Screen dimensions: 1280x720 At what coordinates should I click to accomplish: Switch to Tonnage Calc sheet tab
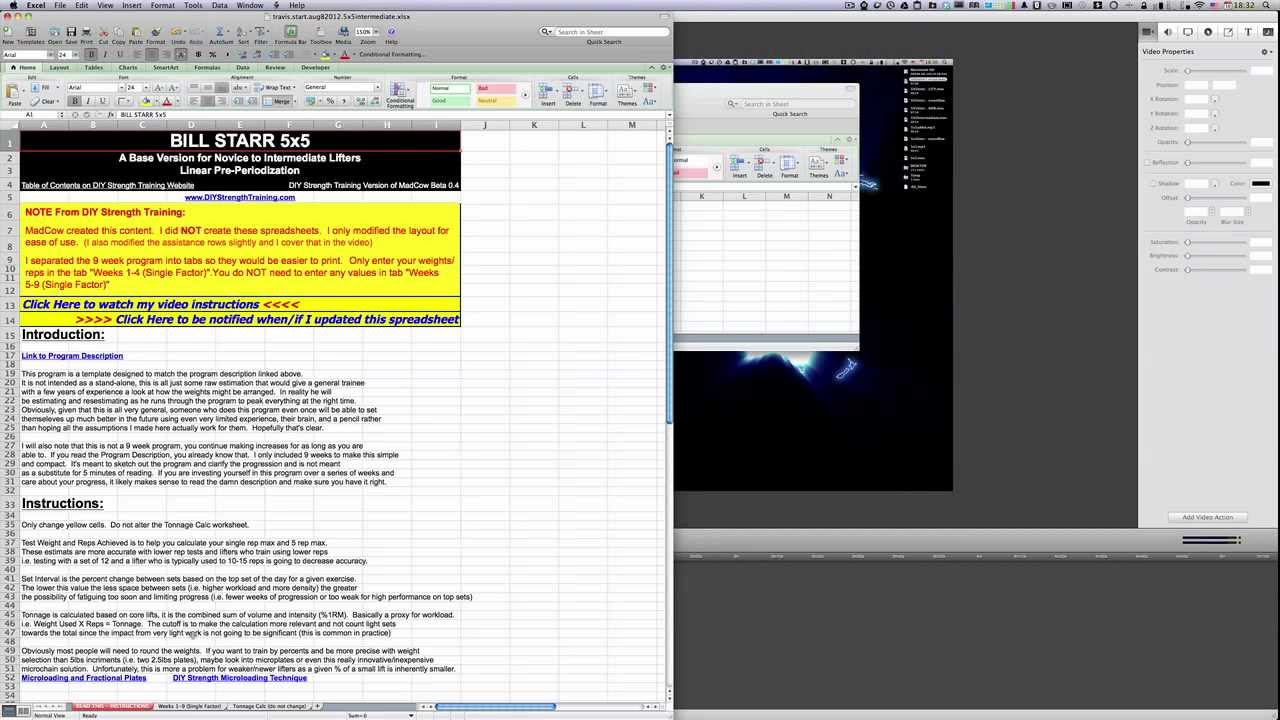point(269,706)
